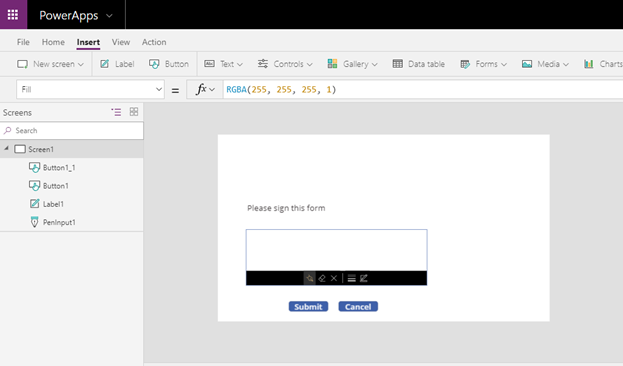
Task: Click the search magnifier icon
Action: click(8, 130)
